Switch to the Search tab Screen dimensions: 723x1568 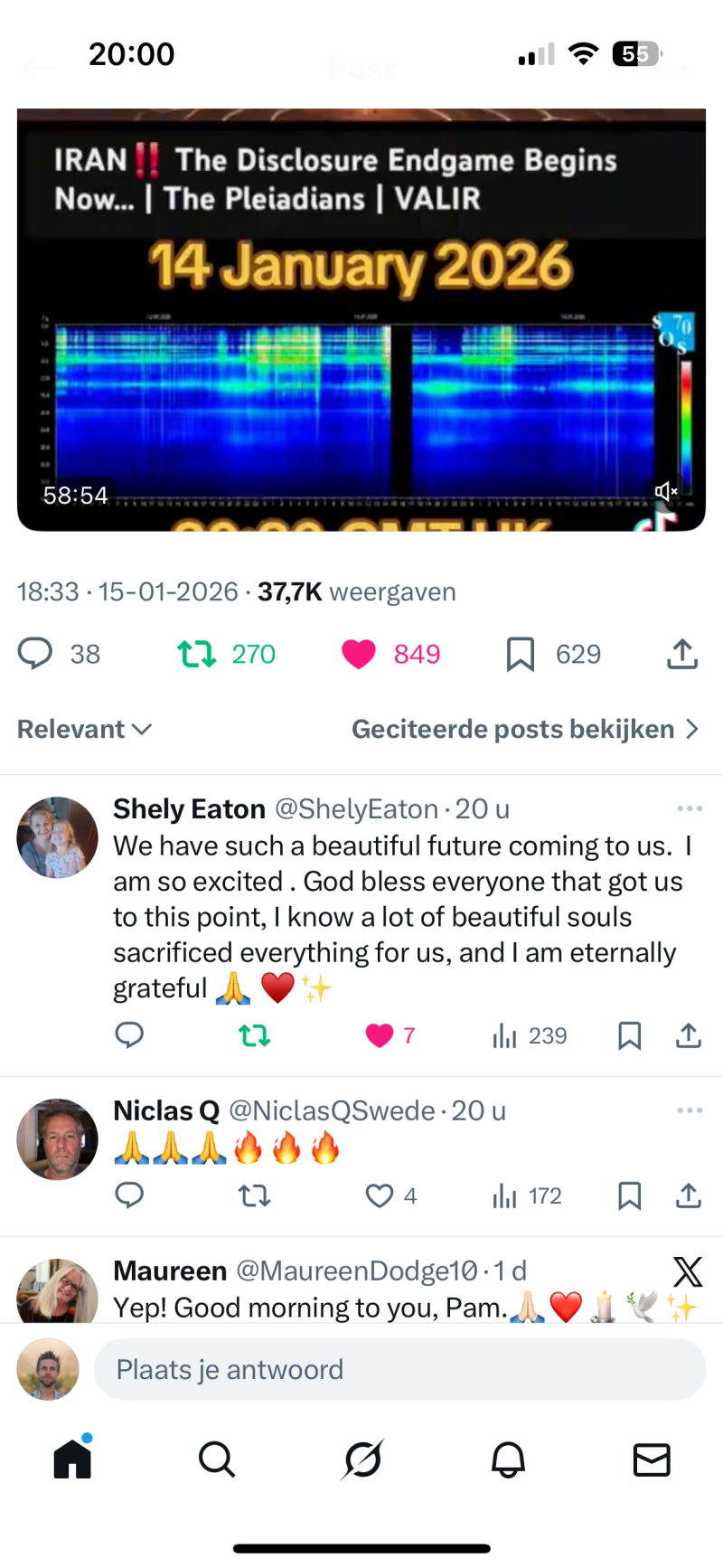pos(217,1459)
